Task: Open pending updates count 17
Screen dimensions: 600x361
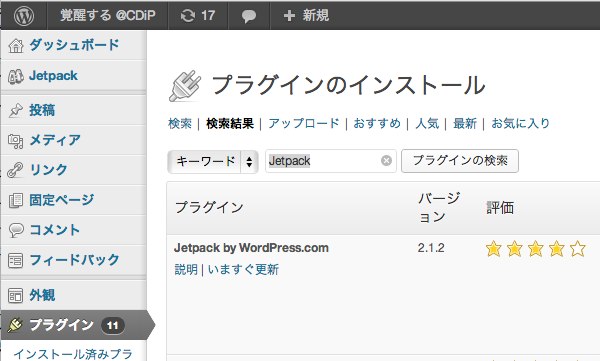Action: [208, 15]
